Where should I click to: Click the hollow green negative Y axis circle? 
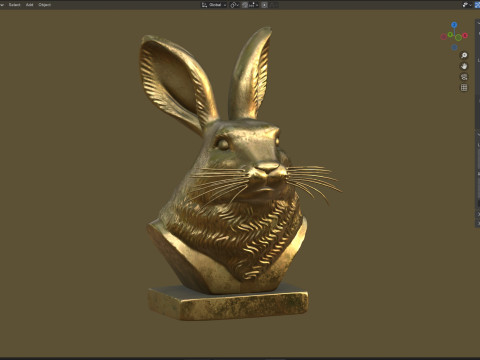click(458, 37)
